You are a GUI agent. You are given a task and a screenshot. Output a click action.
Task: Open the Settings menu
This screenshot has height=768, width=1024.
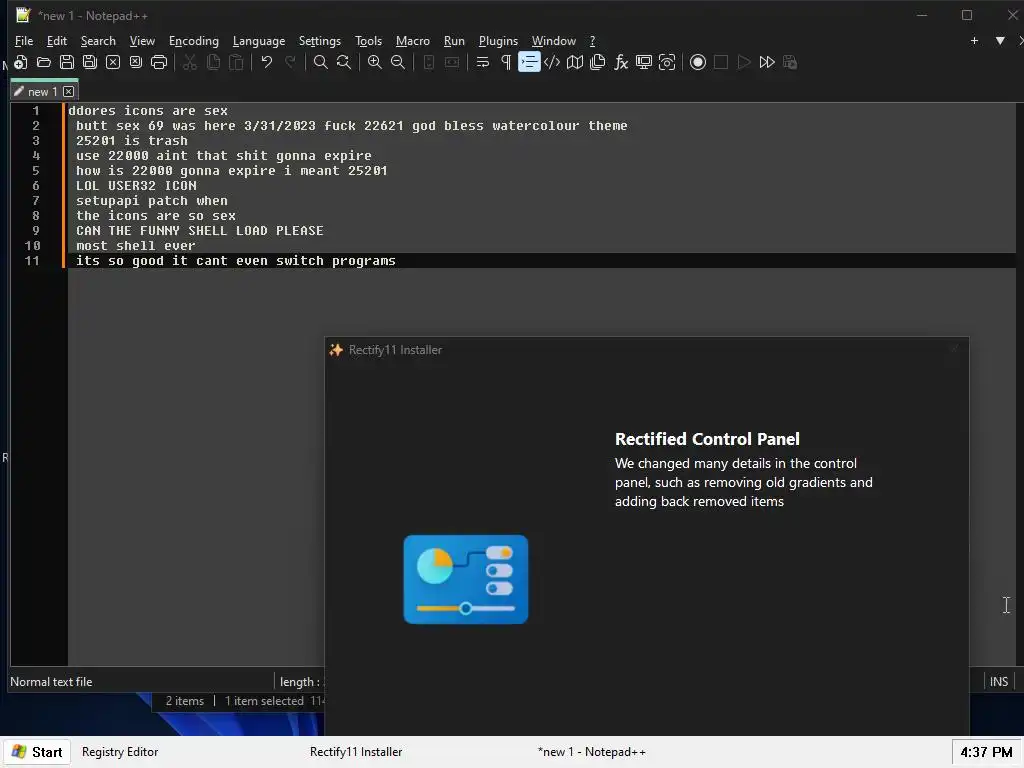(320, 41)
